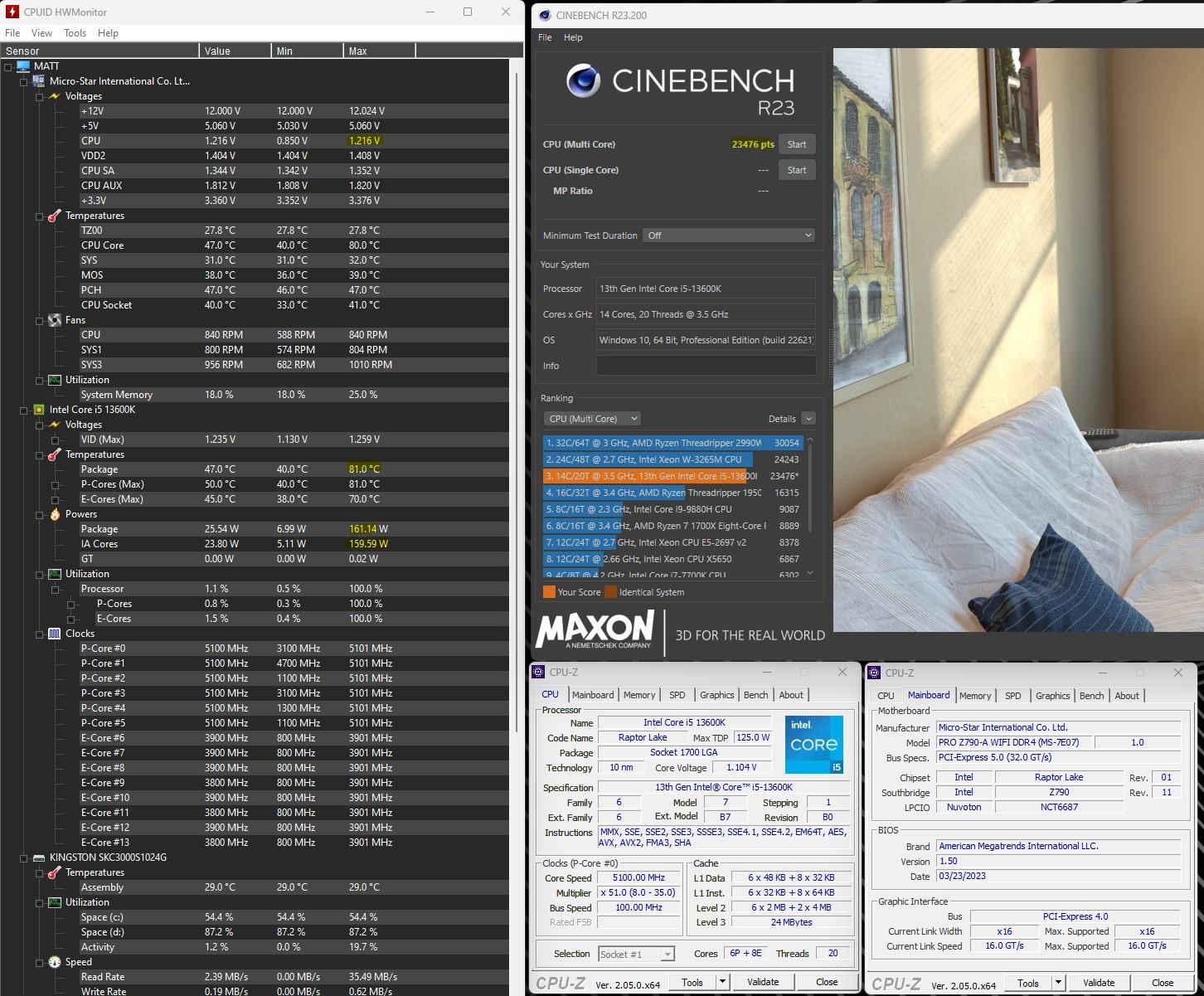Open the HWMonitor View menu
The image size is (1204, 996).
pyautogui.click(x=41, y=33)
